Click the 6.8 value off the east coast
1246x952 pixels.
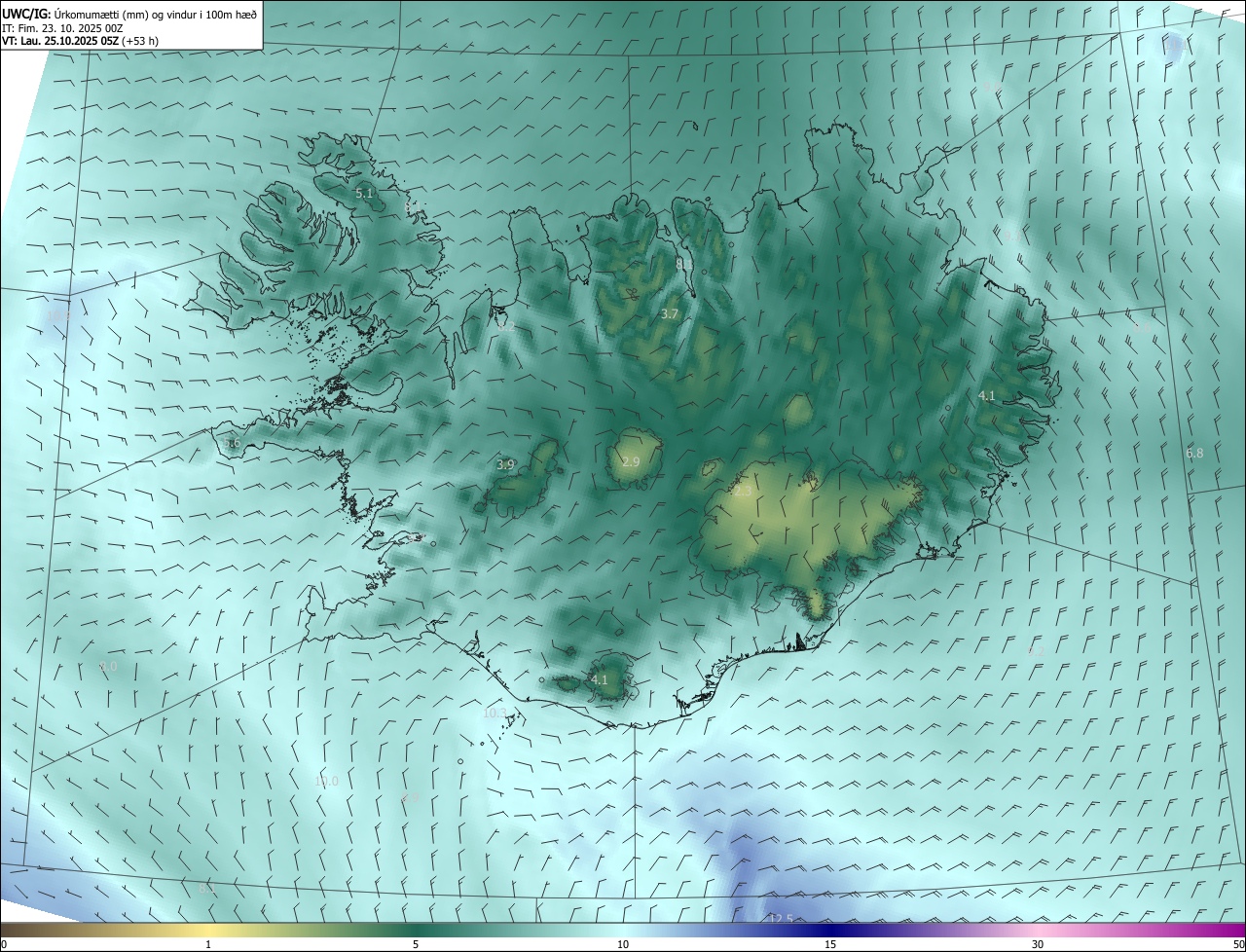pos(1194,454)
